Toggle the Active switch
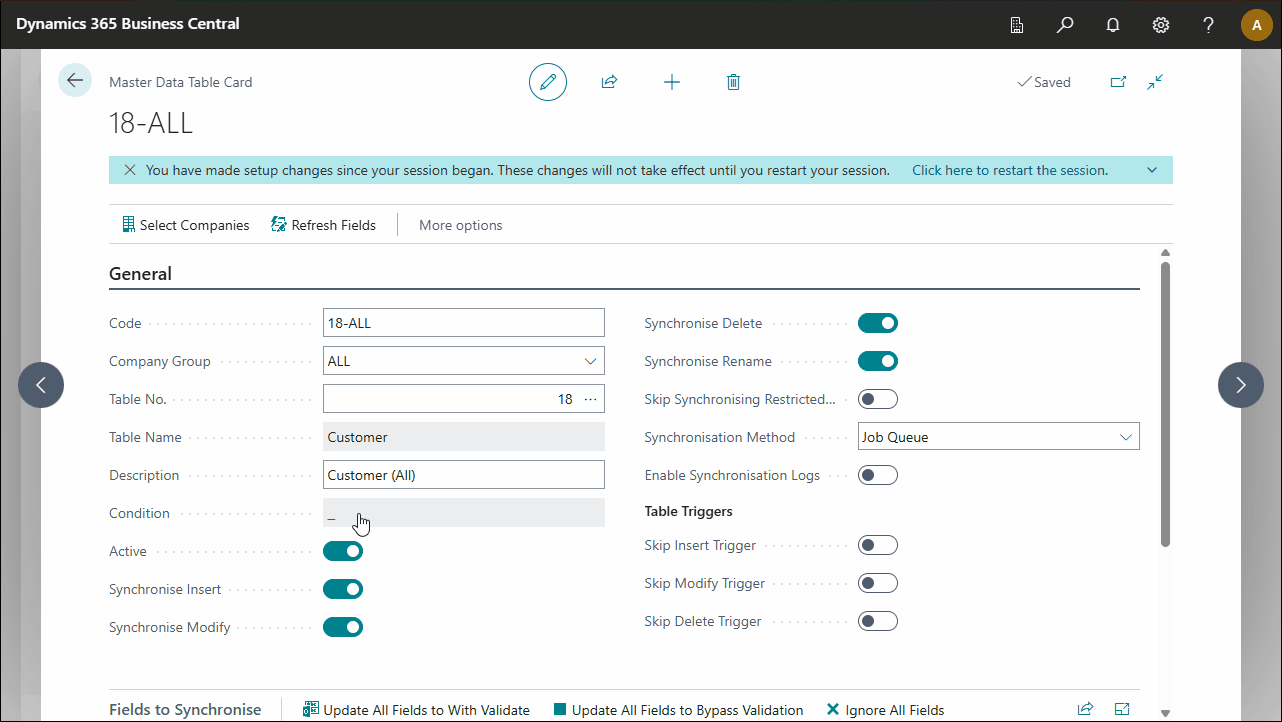Screen dimensions: 1282x722 (x=343, y=551)
